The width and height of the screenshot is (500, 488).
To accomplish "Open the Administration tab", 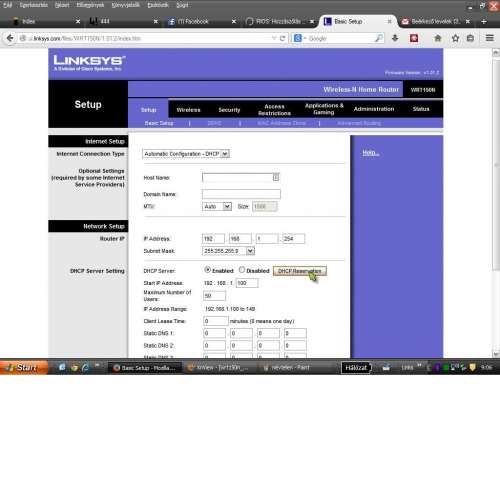I will pos(374,109).
